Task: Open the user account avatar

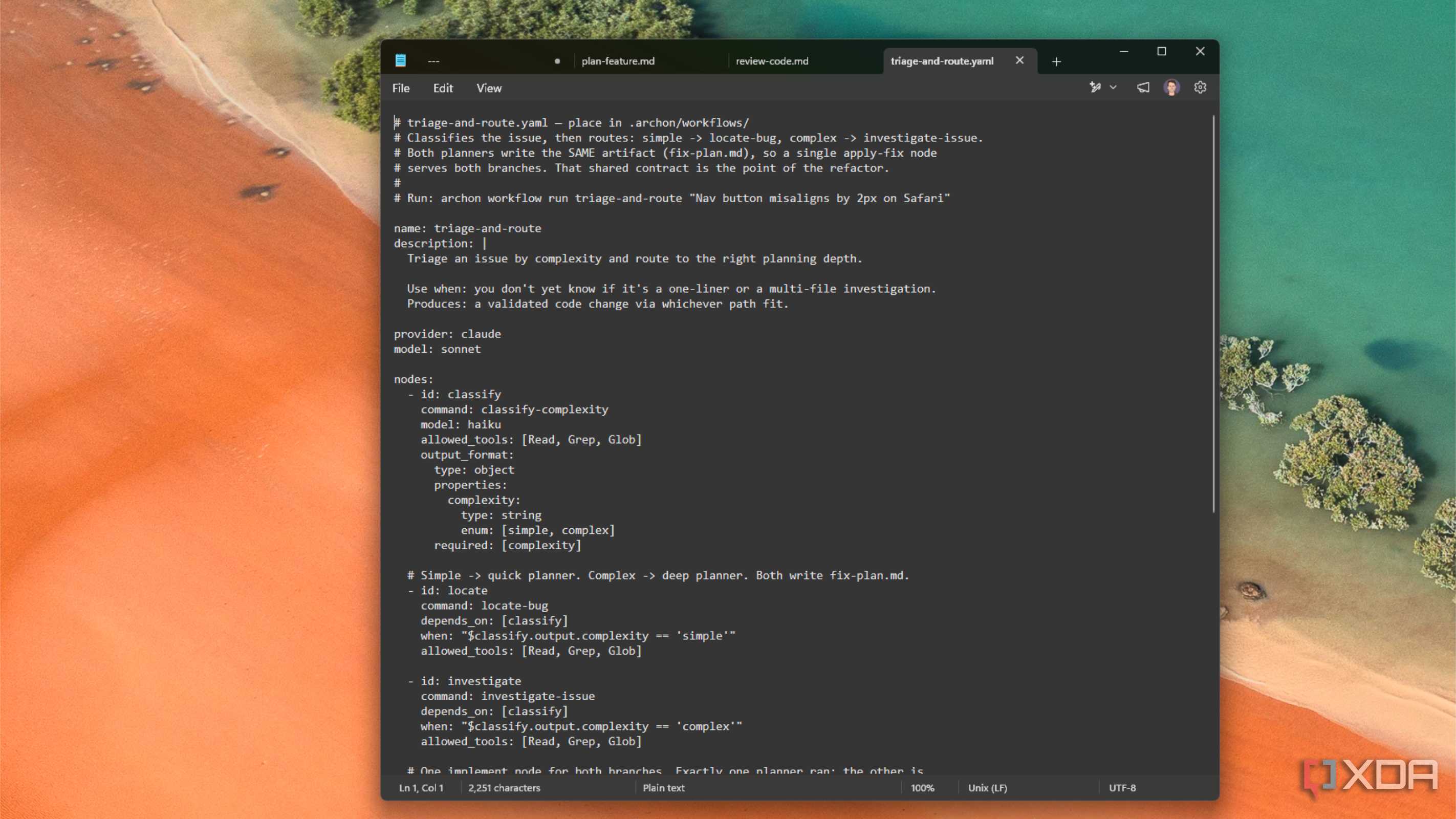Action: point(1171,88)
